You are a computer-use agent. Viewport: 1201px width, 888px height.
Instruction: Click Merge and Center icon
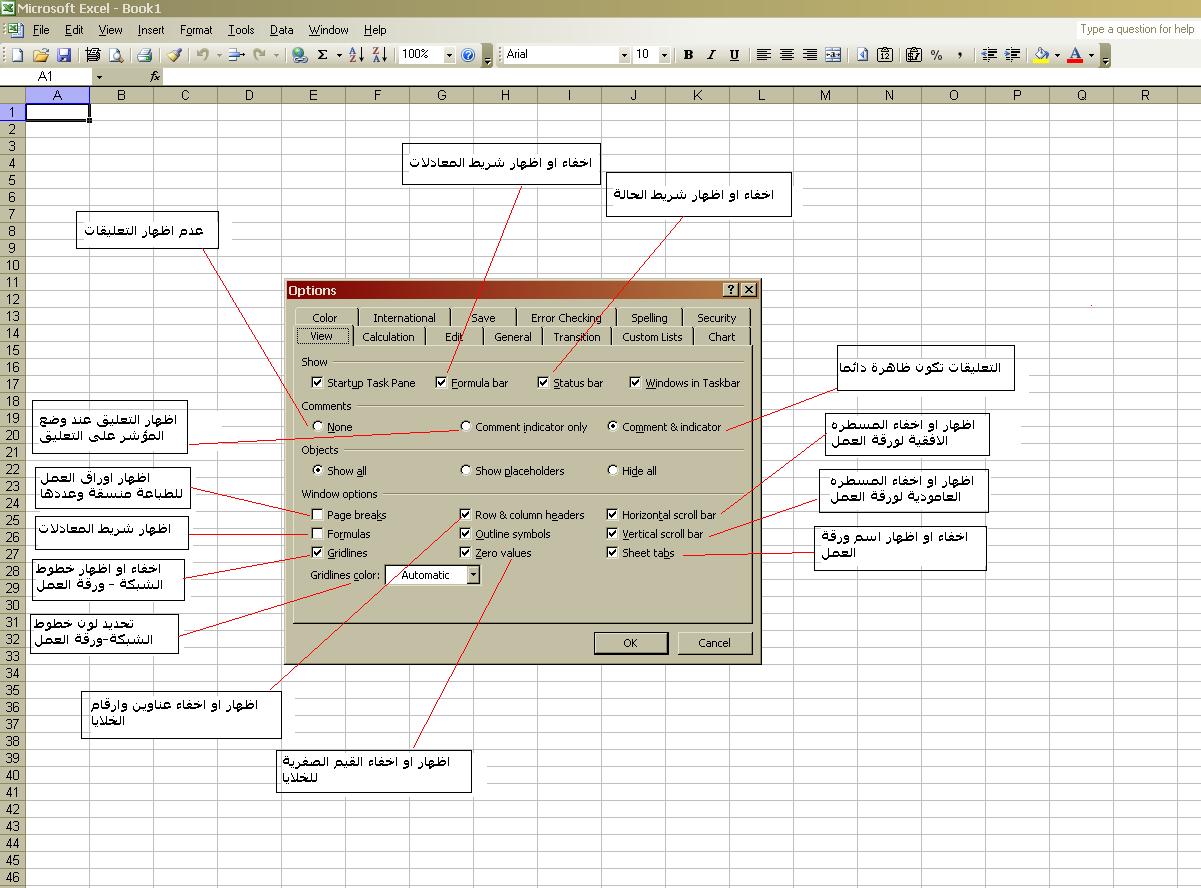833,55
